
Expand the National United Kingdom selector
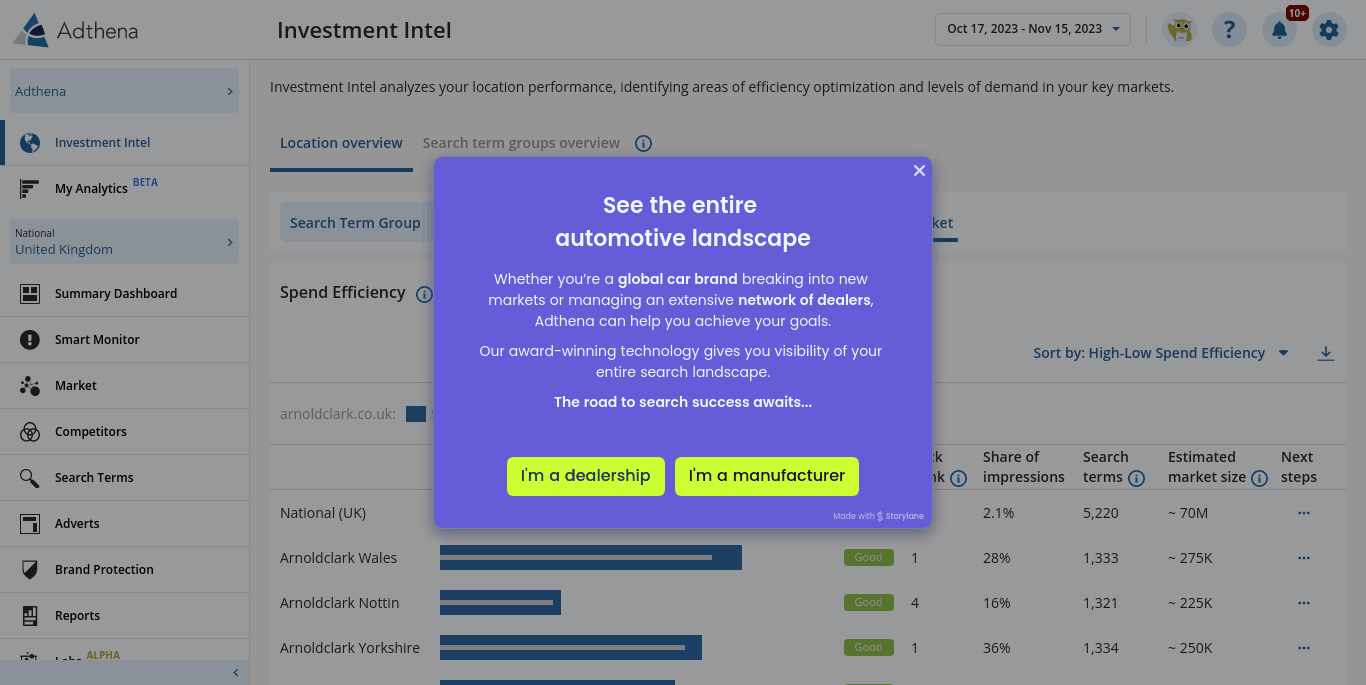(x=124, y=242)
